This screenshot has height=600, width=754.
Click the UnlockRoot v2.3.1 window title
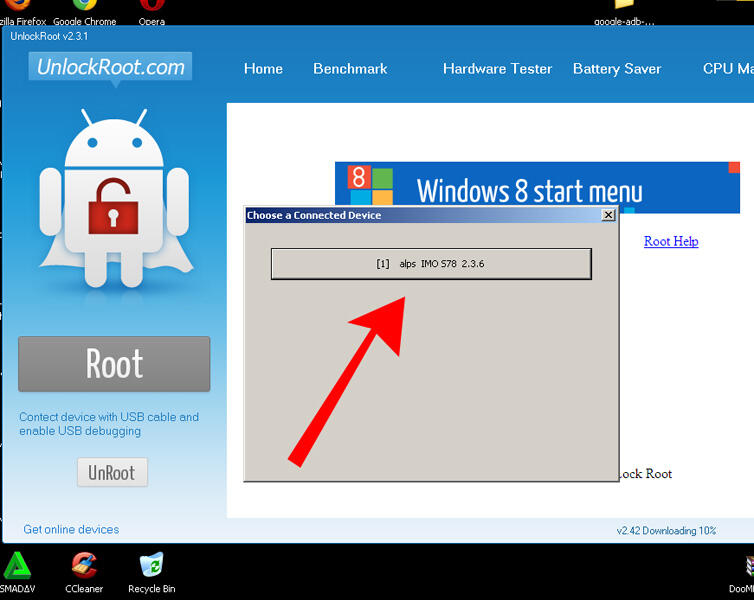[49, 36]
